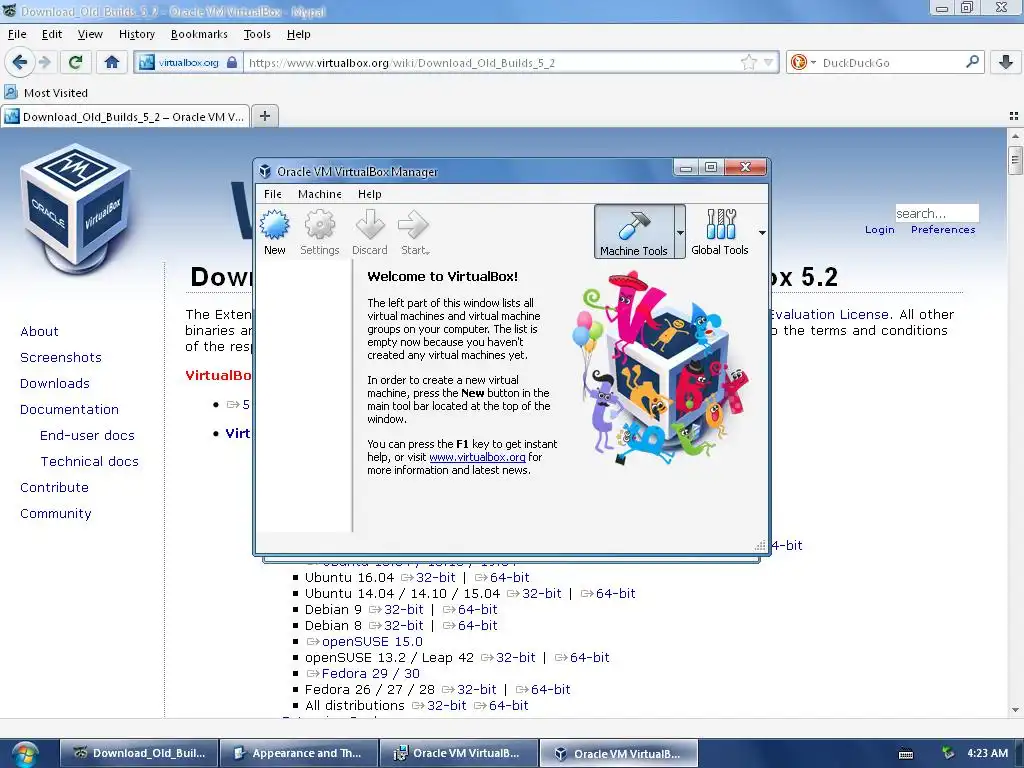
Task: Open the Downloads arrow icon in browser
Action: pos(1006,62)
